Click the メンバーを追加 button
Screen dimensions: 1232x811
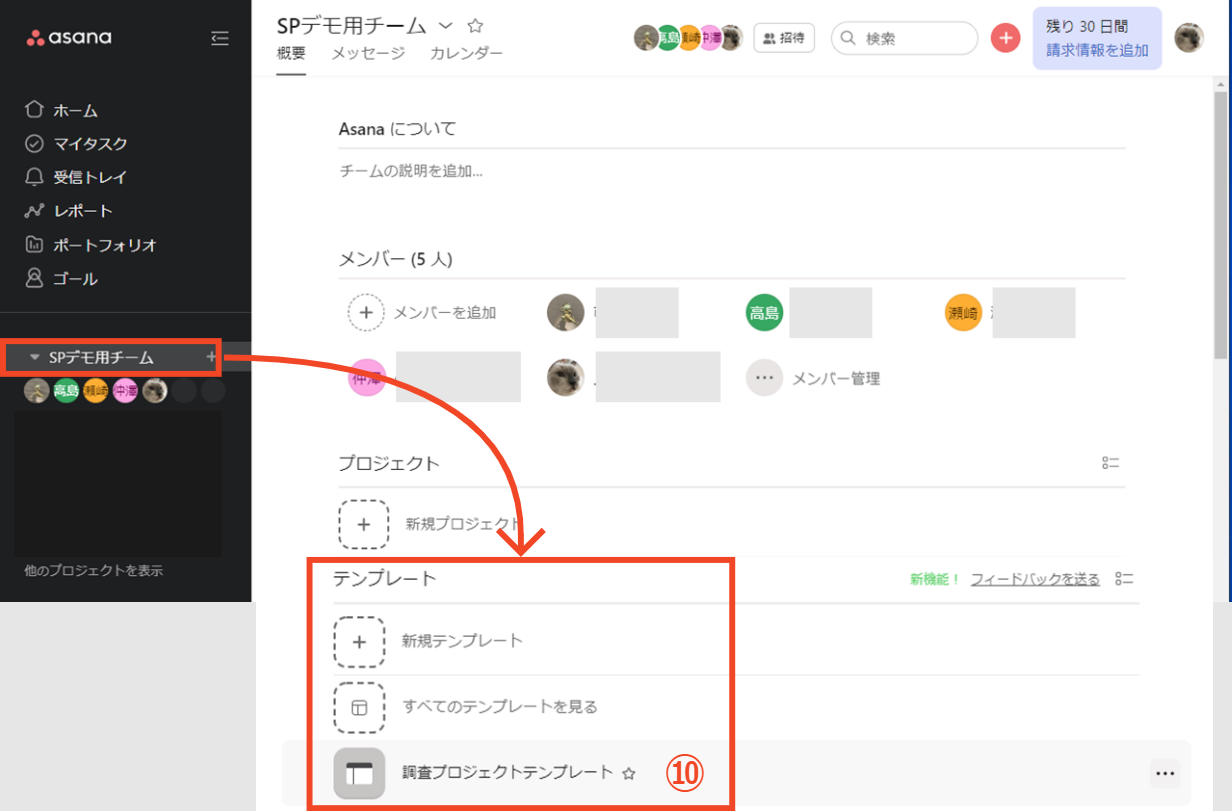click(x=422, y=313)
